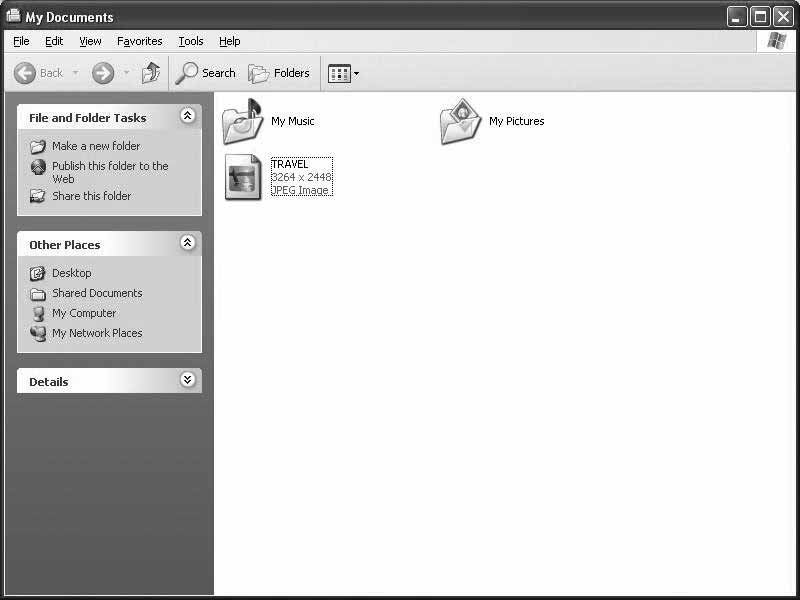Screen dimensions: 800x600
Task: Click the globe icon for Publish to Web
Action: 38,167
